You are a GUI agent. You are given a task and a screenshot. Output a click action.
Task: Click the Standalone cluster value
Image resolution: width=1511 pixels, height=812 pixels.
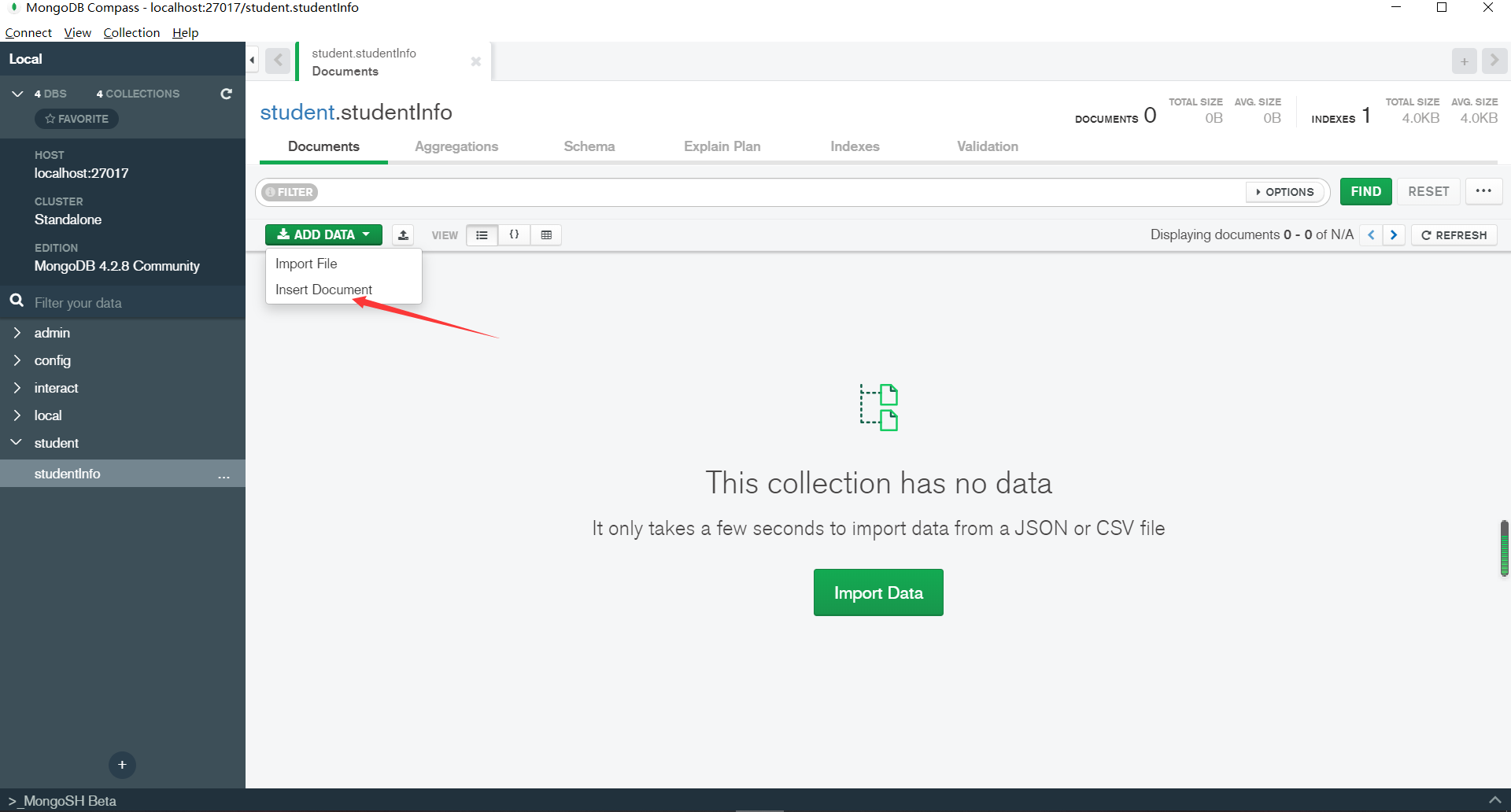68,220
